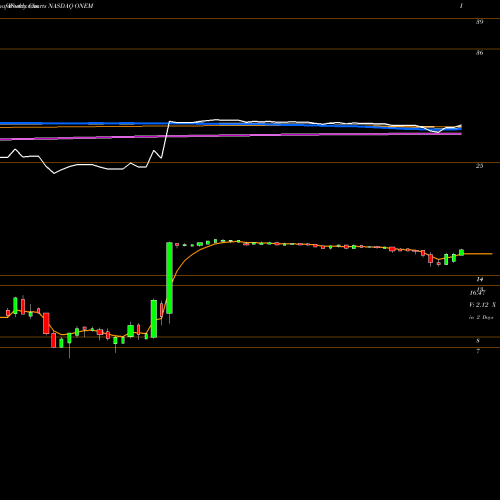Click the last green candlestick on chart

[x=462, y=252]
